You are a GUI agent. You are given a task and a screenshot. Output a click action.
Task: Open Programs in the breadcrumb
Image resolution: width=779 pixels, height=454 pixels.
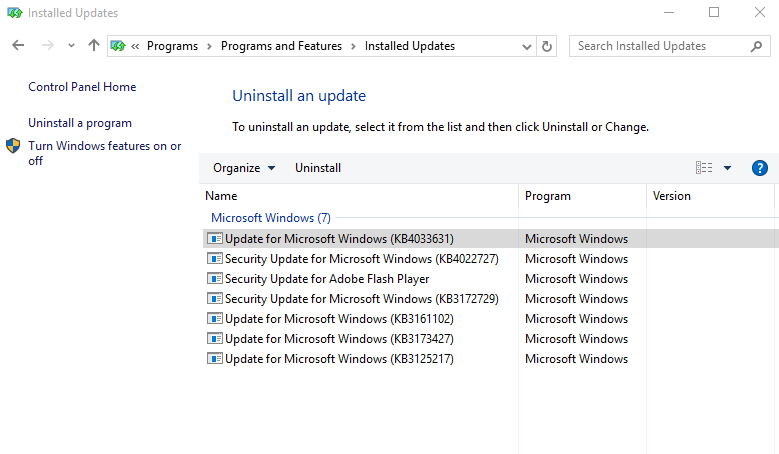point(172,46)
